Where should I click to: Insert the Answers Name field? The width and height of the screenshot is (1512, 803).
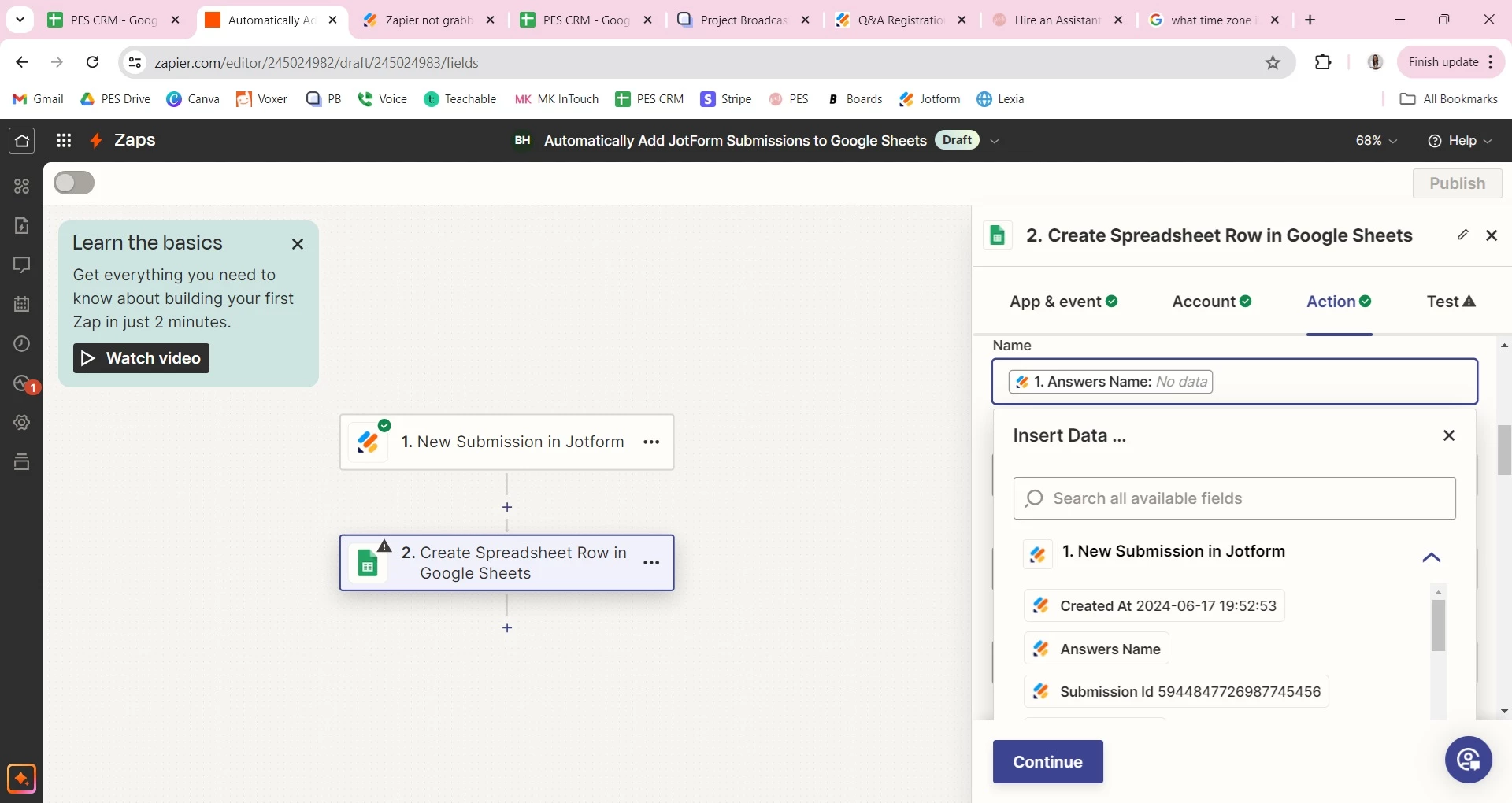click(1095, 649)
